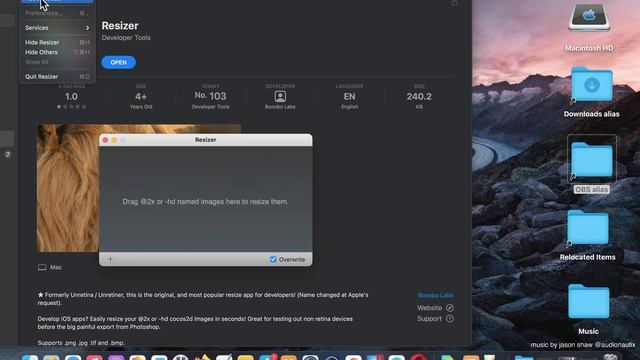Expand the Services submenu arrow
The width and height of the screenshot is (640, 360).
coord(87,28)
